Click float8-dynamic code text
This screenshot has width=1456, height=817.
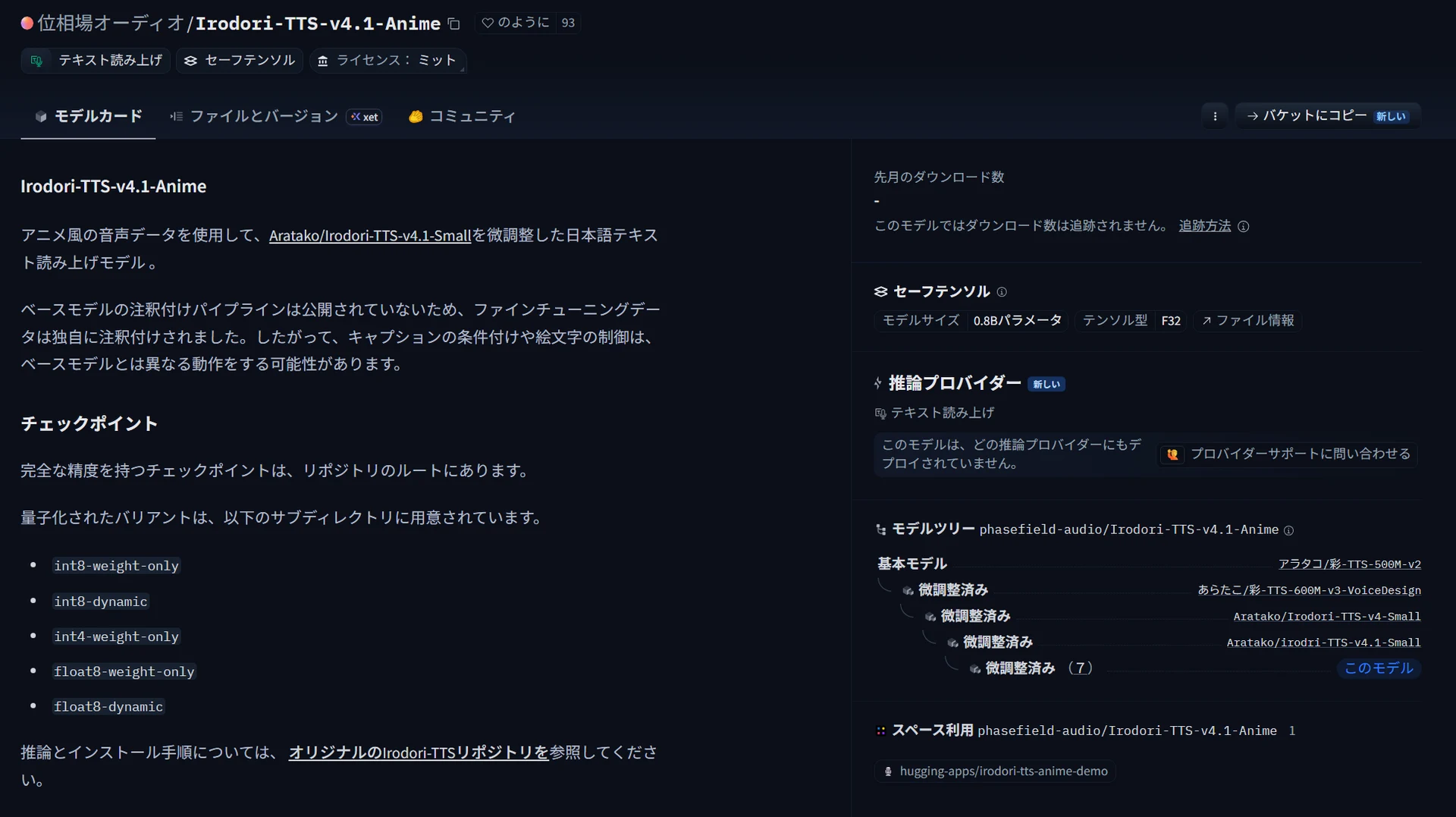click(x=108, y=706)
